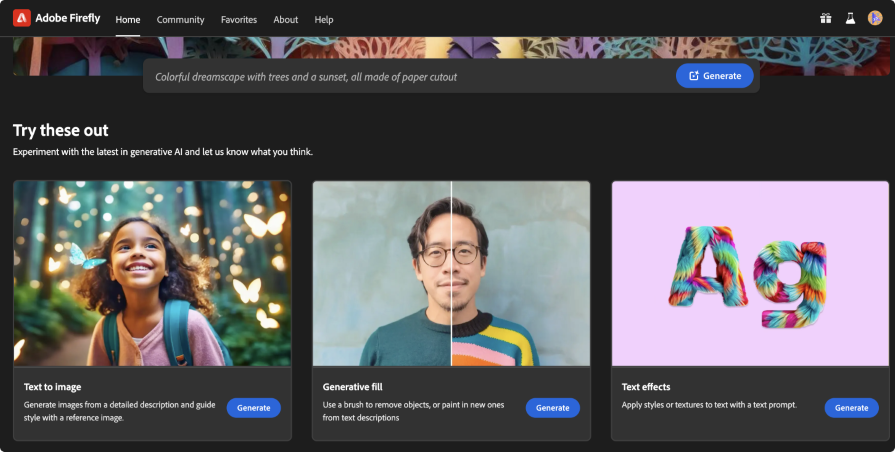Open the user profile avatar
895x452 pixels.
[874, 18]
